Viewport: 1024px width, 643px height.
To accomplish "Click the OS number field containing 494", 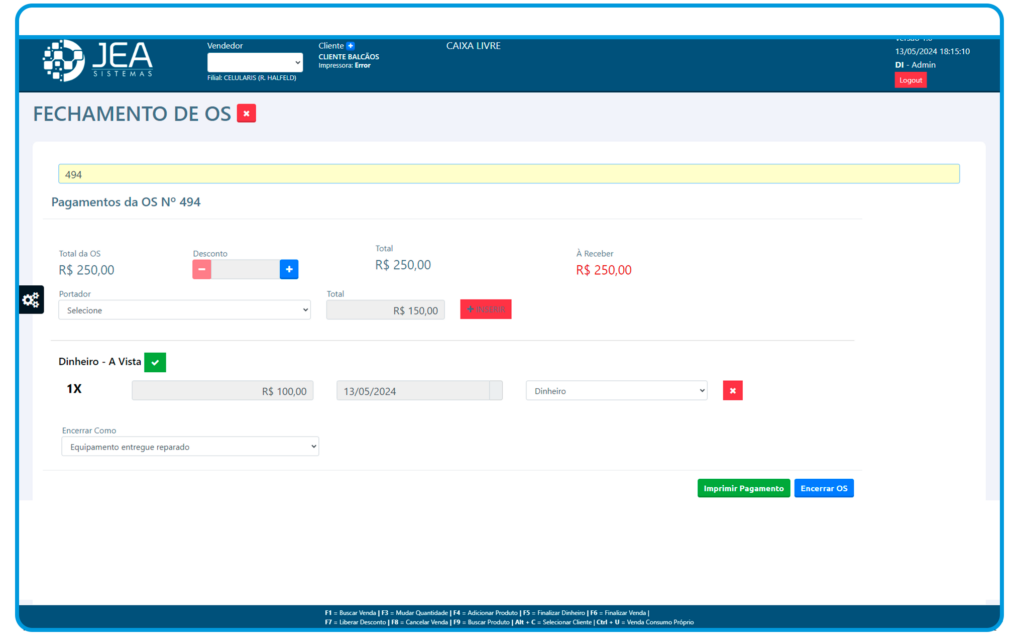I will pyautogui.click(x=508, y=174).
